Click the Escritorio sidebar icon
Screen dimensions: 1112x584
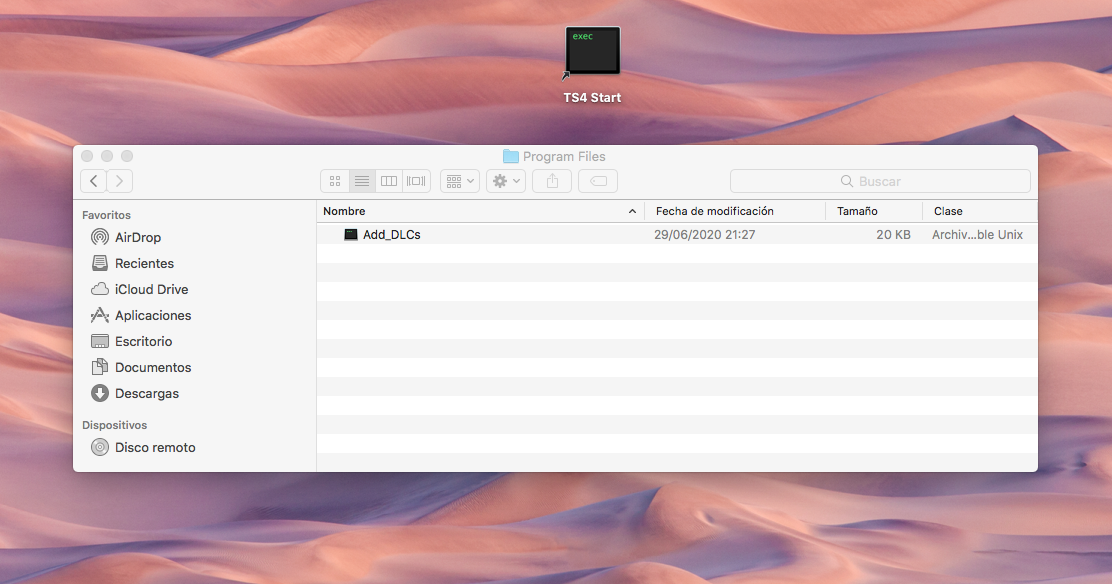(x=100, y=341)
